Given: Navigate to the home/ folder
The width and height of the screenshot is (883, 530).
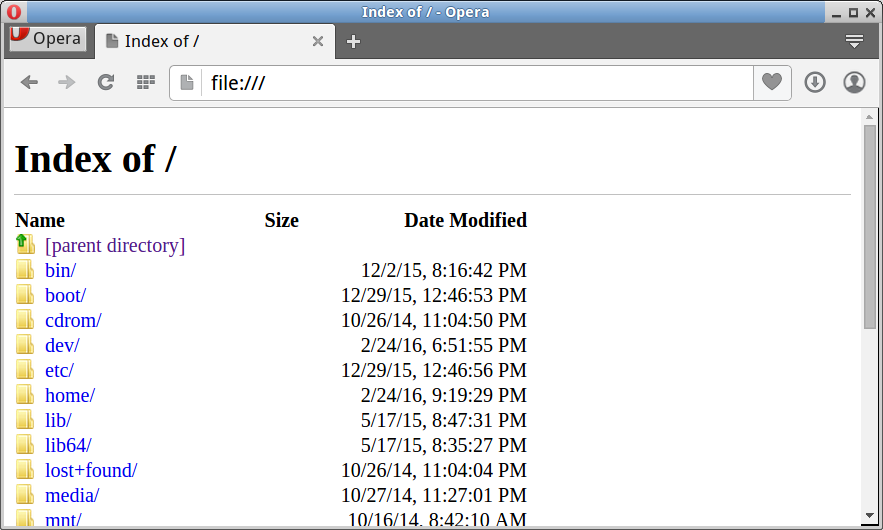Looking at the screenshot, I should pyautogui.click(x=70, y=395).
